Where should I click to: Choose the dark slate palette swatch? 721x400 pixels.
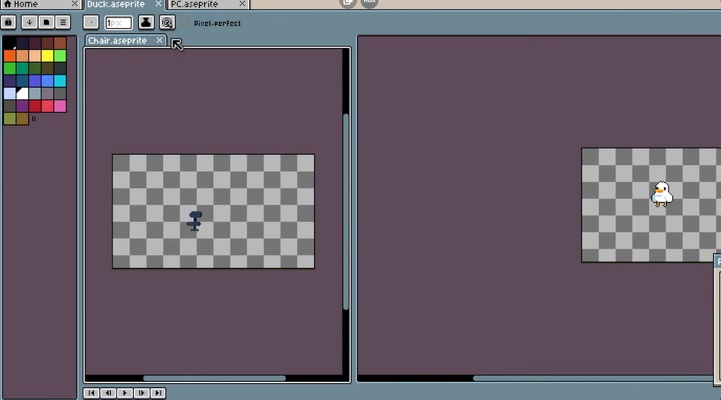tap(60, 68)
